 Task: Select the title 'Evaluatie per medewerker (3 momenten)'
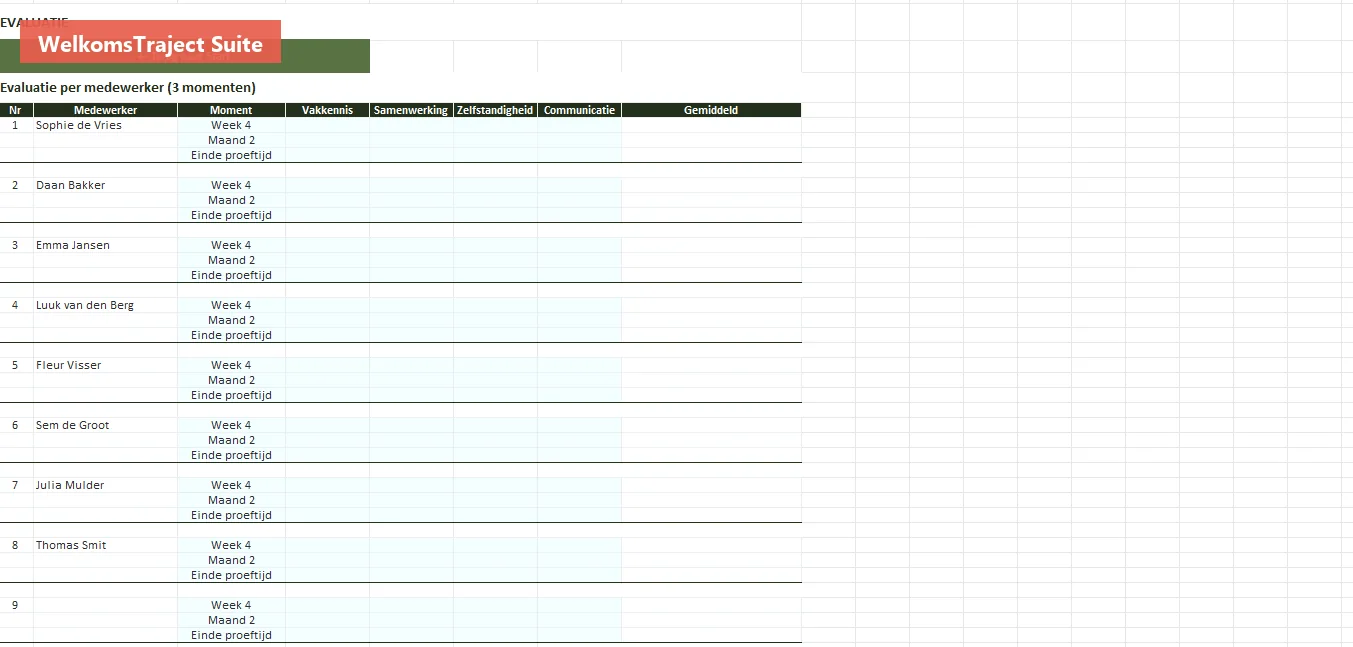coord(128,88)
